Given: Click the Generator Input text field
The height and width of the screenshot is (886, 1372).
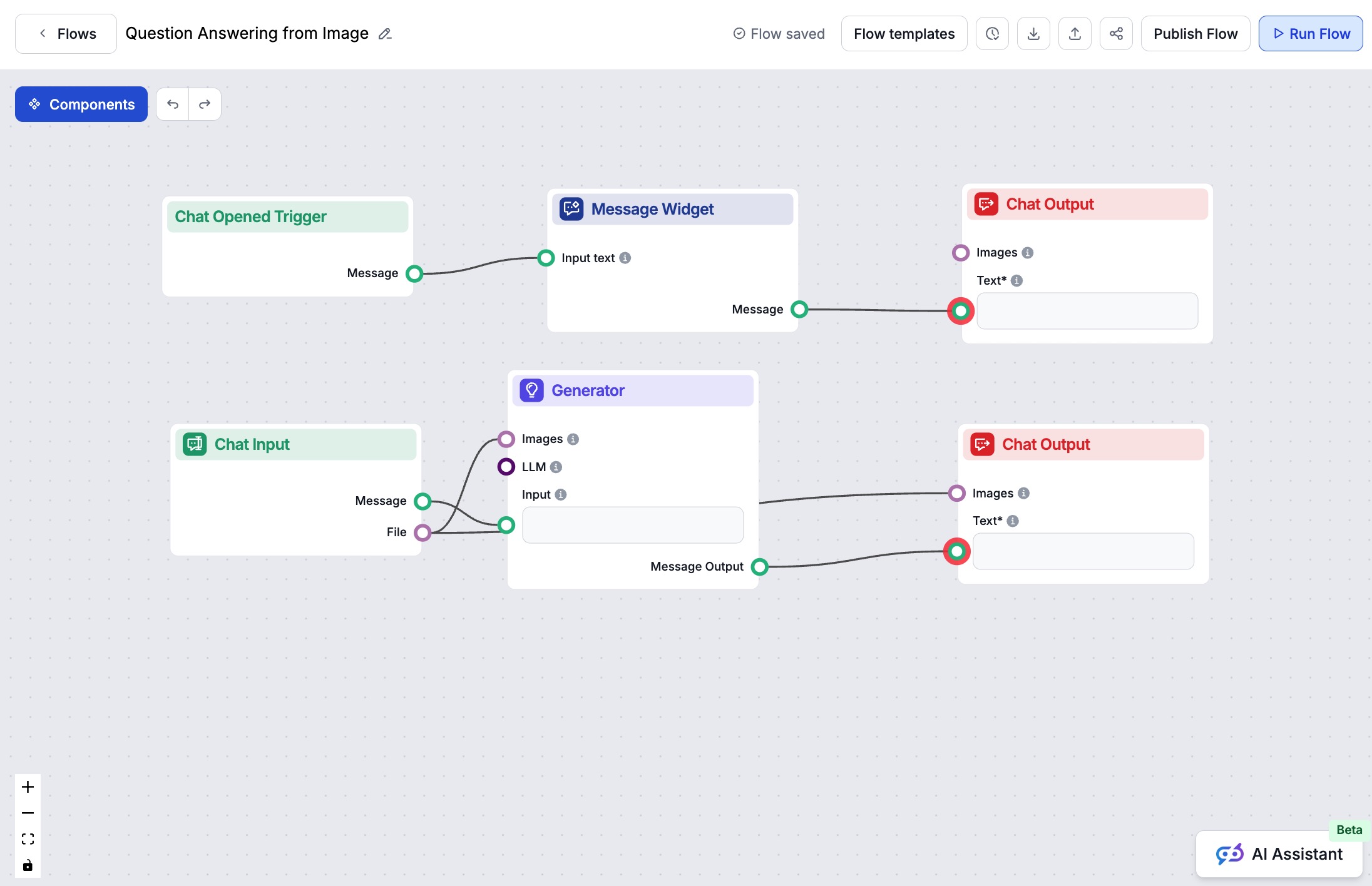Looking at the screenshot, I should pos(632,525).
